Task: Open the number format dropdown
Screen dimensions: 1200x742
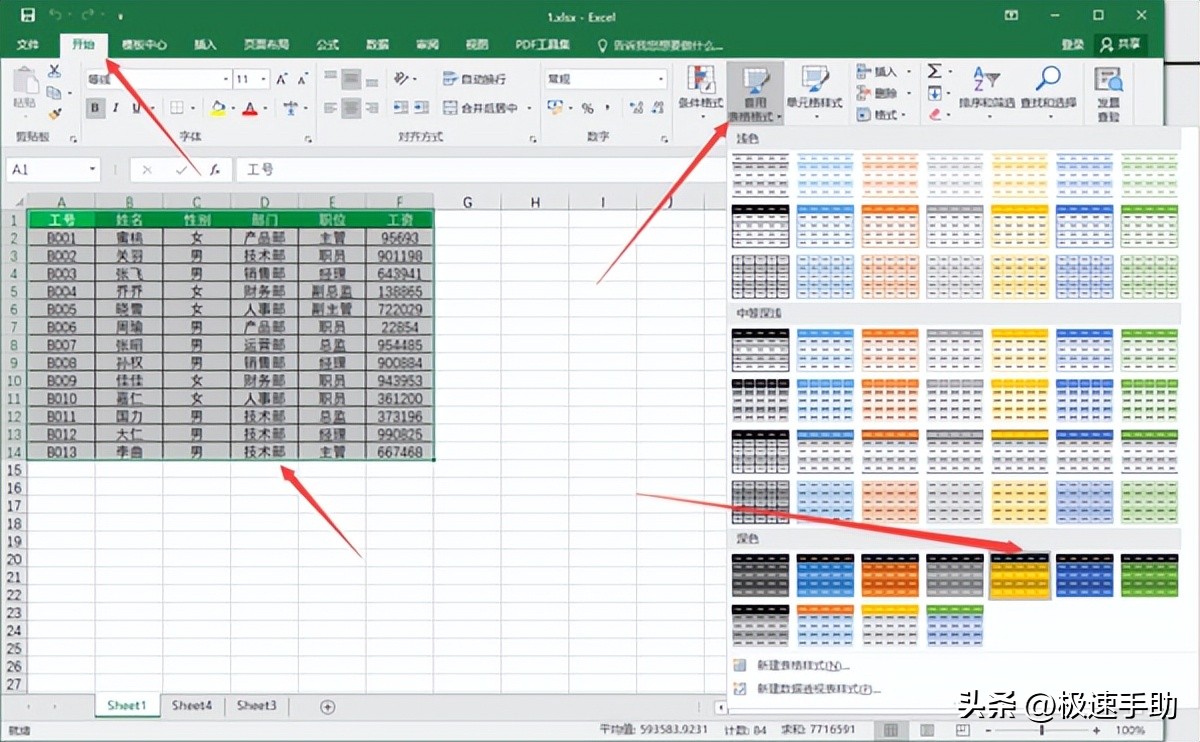Action: 660,79
